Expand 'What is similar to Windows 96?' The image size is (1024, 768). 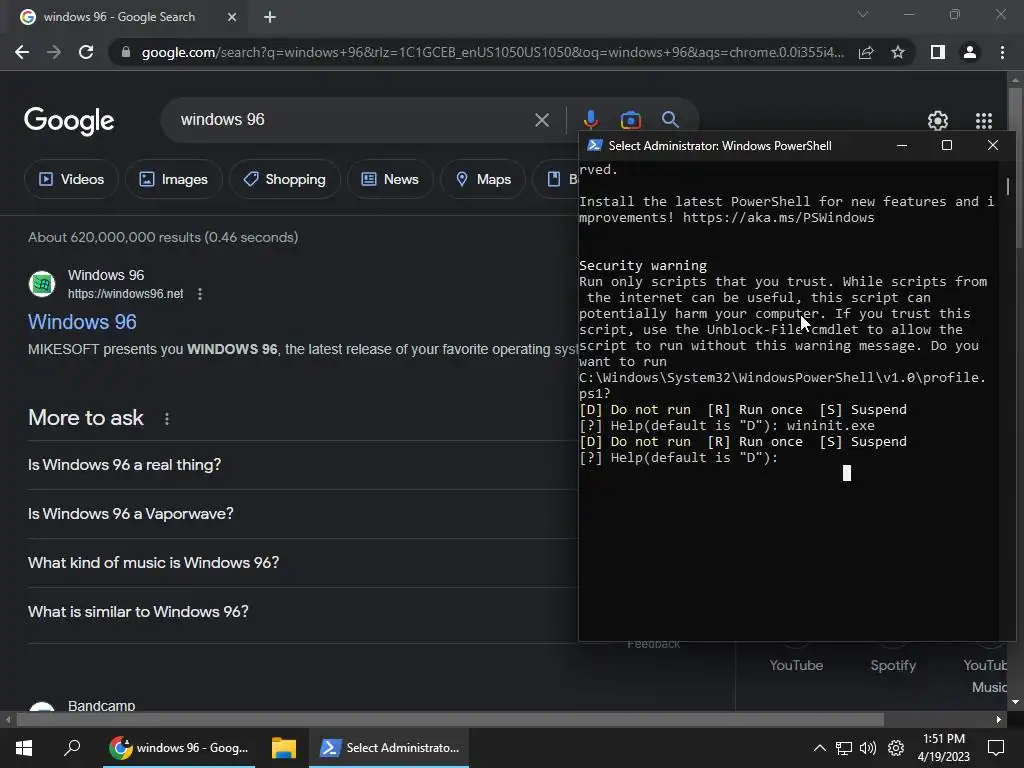[302, 612]
